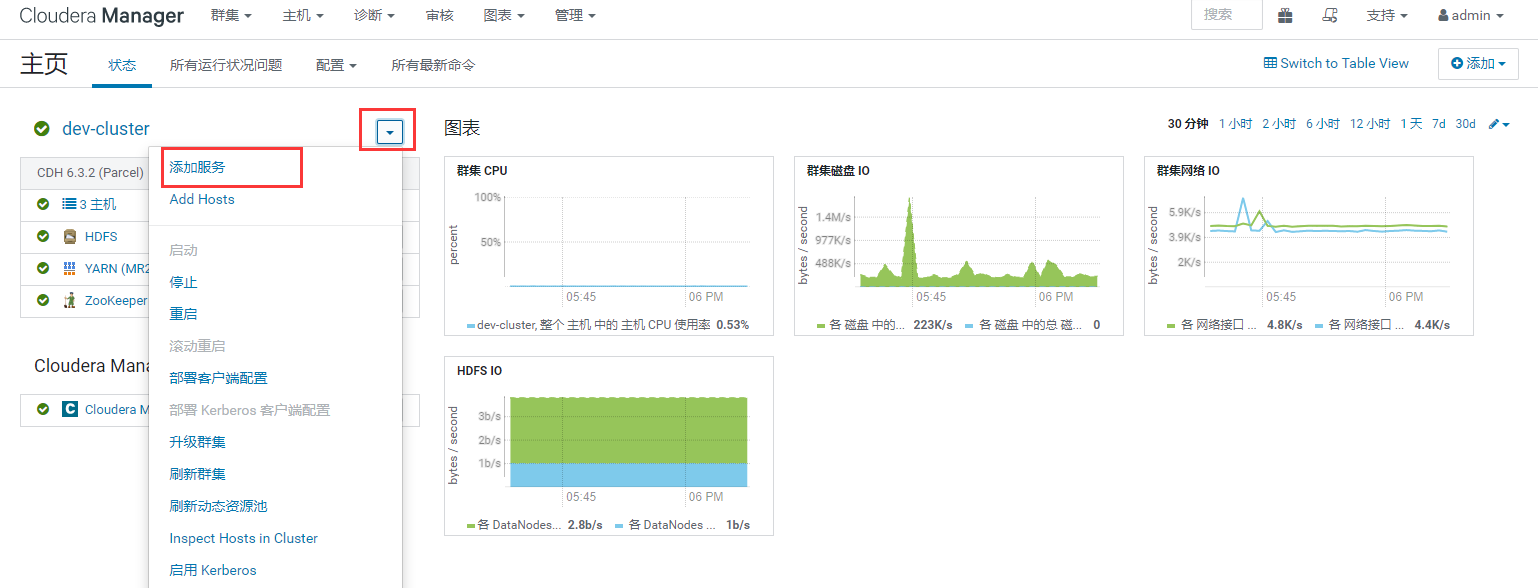Open the 3 主机 link

(x=98, y=204)
